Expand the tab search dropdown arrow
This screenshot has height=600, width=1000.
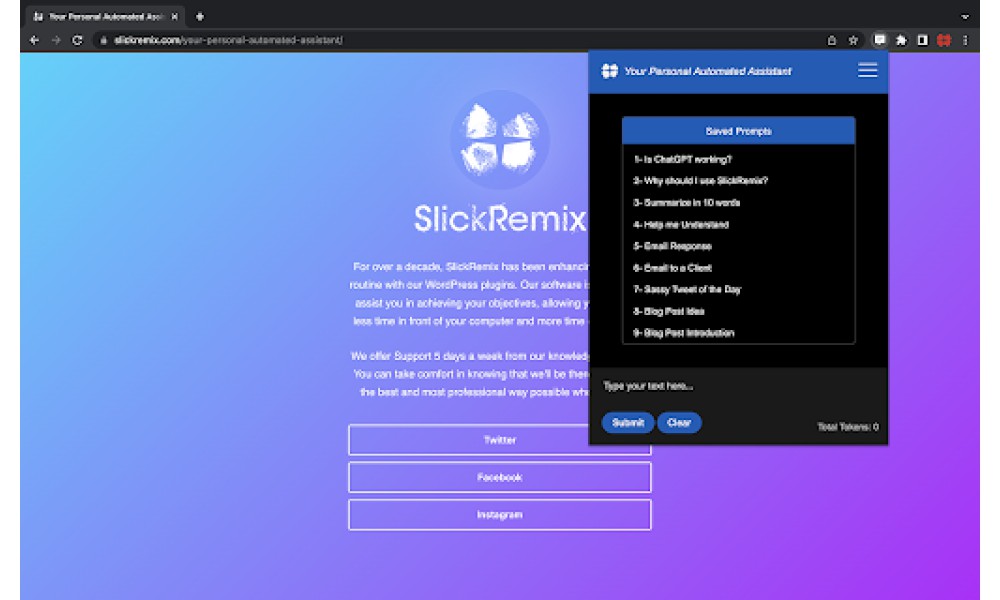click(965, 17)
